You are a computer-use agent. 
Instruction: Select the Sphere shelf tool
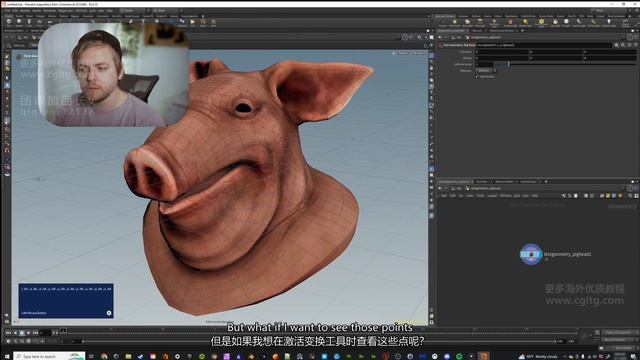[19, 22]
